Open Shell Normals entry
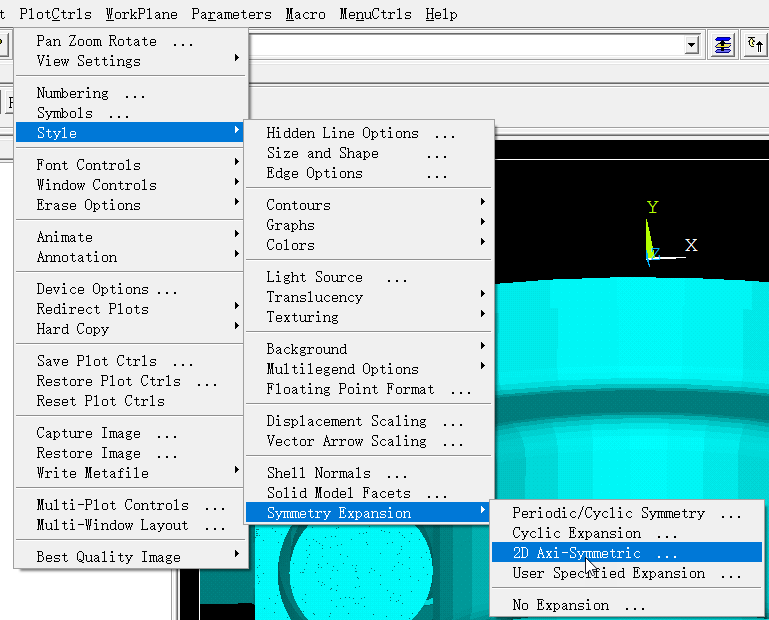 pyautogui.click(x=369, y=473)
